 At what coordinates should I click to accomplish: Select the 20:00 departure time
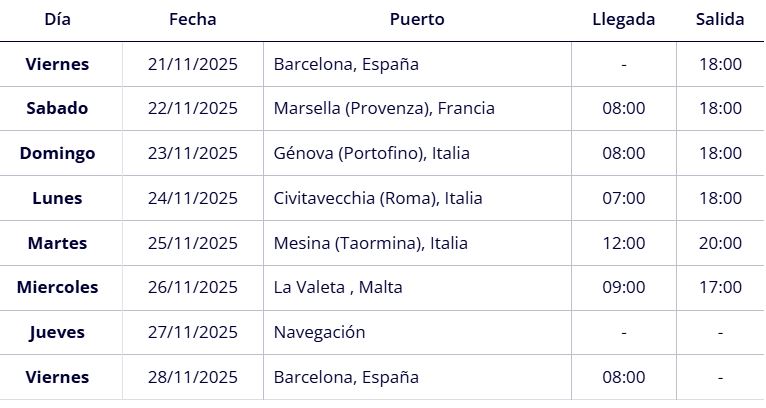[720, 243]
